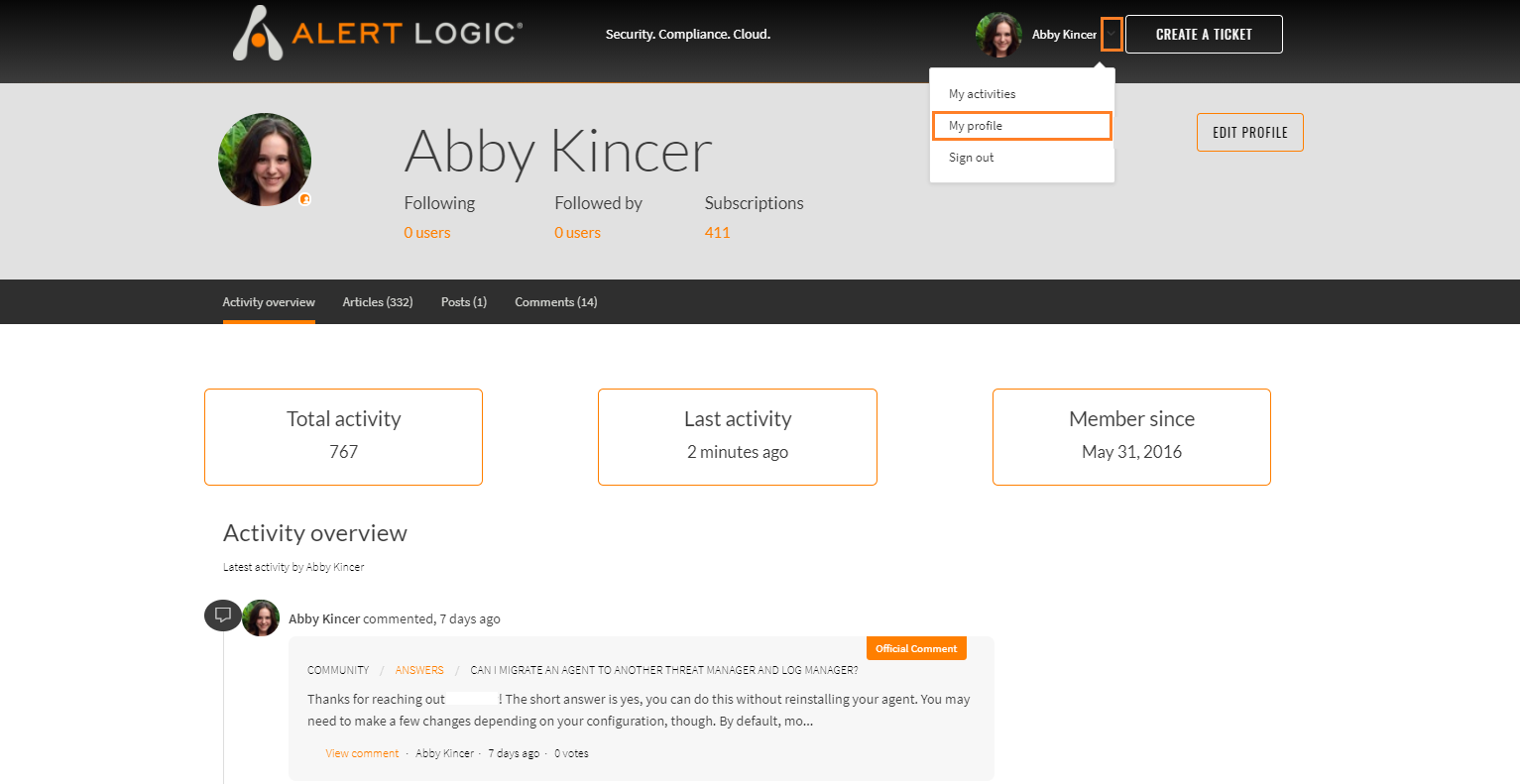Click the View comment link

[362, 753]
